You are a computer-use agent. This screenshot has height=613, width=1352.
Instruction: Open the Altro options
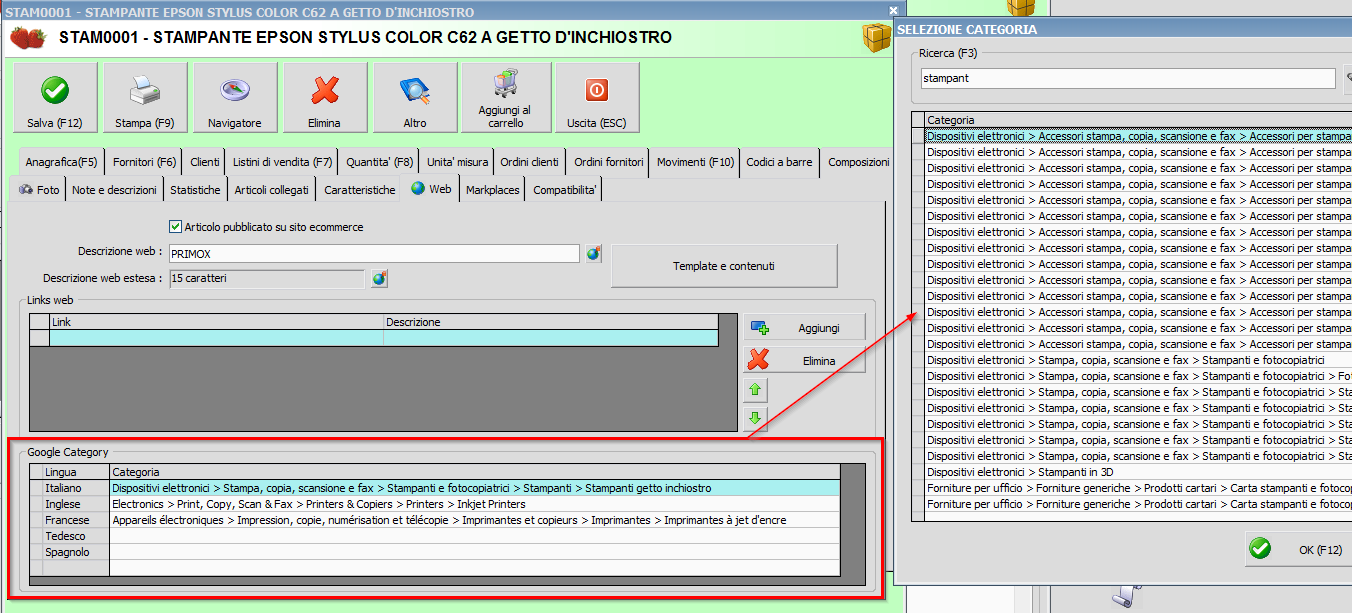(415, 97)
